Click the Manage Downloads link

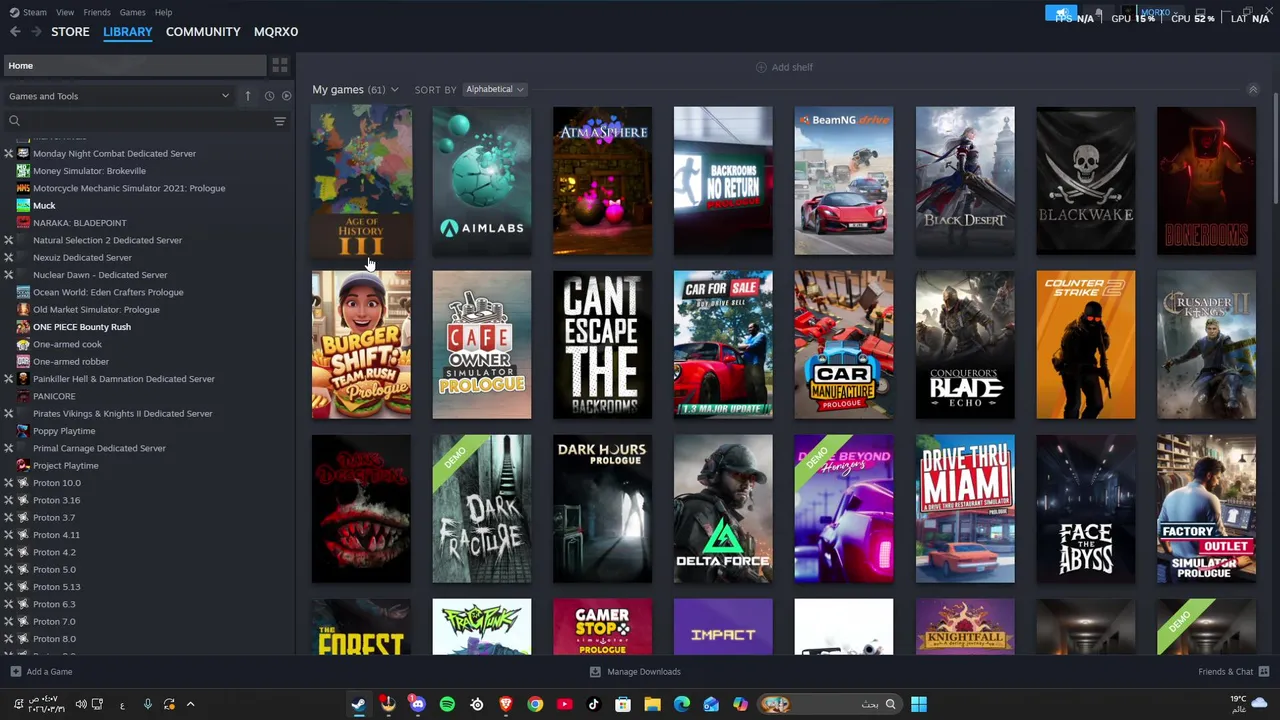[644, 672]
